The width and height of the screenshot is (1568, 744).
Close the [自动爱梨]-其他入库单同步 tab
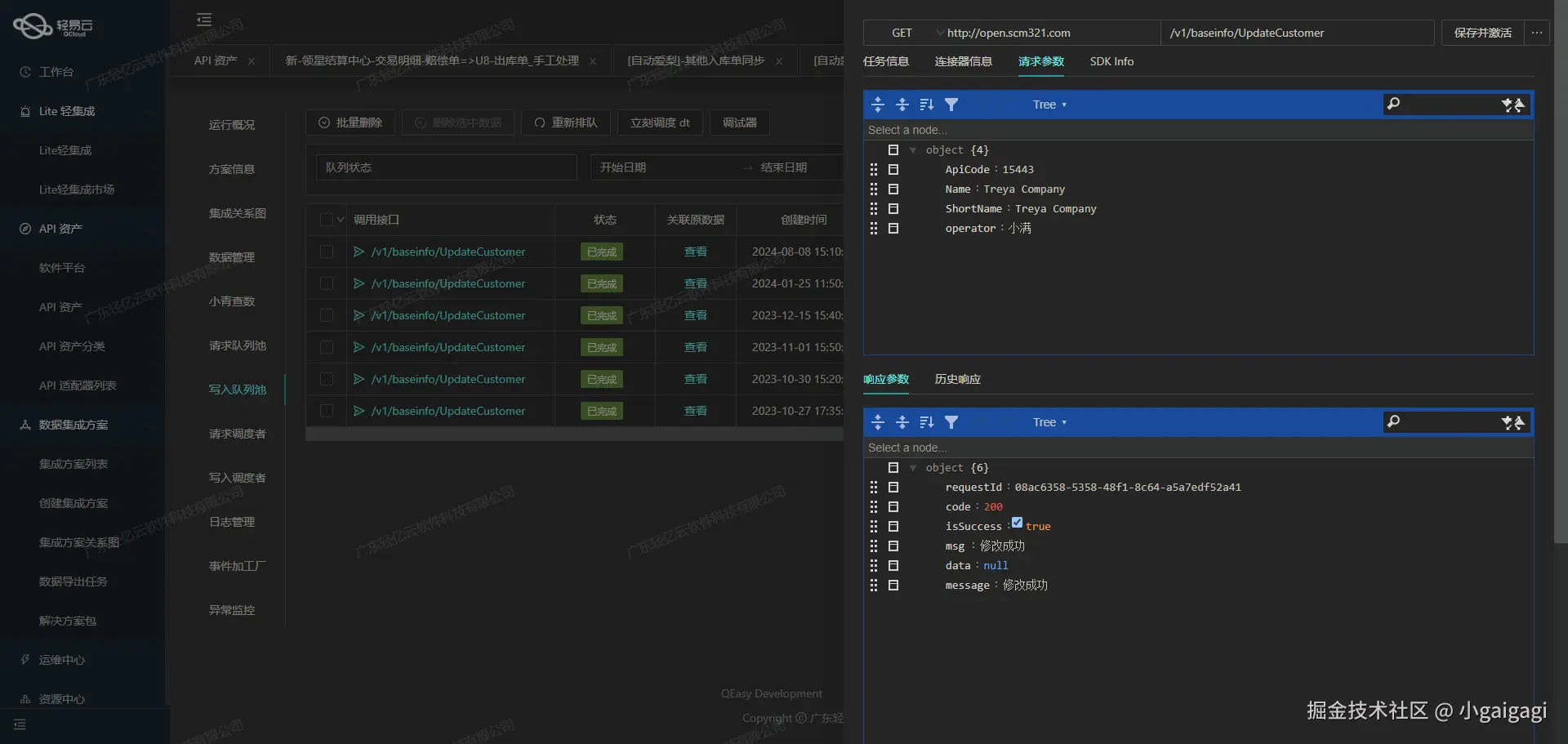779,61
